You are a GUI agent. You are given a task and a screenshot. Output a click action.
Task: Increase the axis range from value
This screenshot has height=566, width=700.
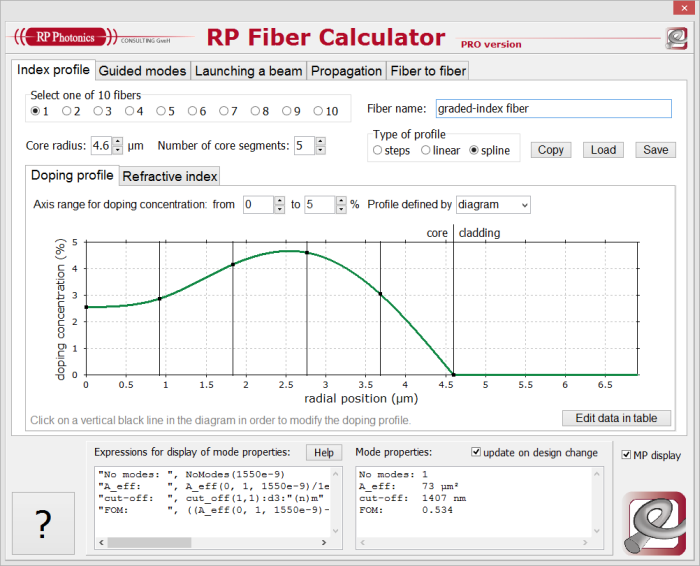pos(279,200)
